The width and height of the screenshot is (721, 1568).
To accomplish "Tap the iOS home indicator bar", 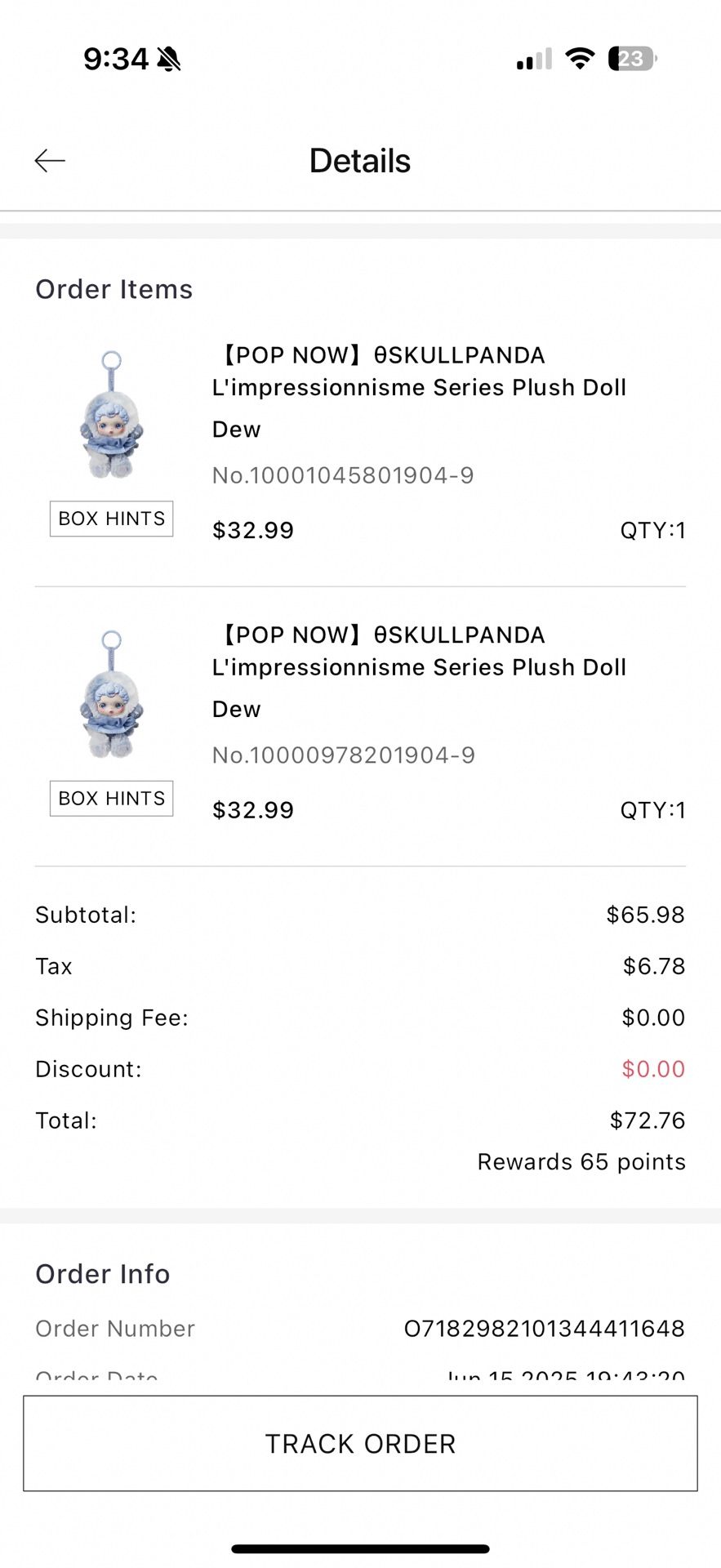I will (360, 1549).
